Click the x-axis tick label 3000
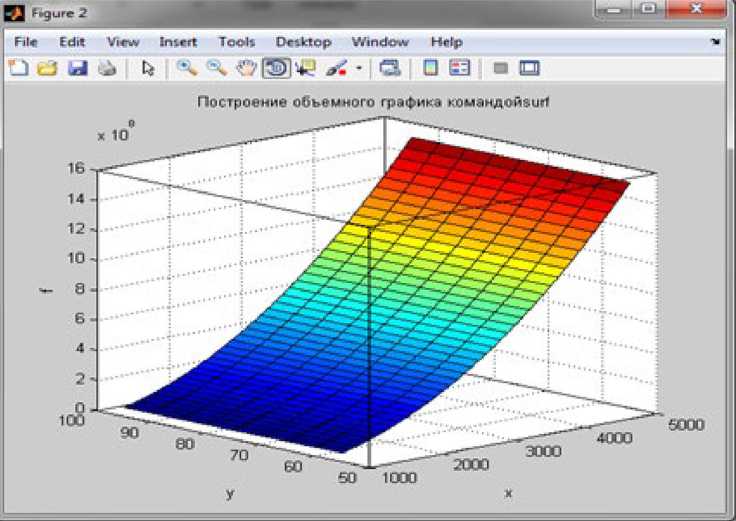736x521 pixels. coord(543,452)
